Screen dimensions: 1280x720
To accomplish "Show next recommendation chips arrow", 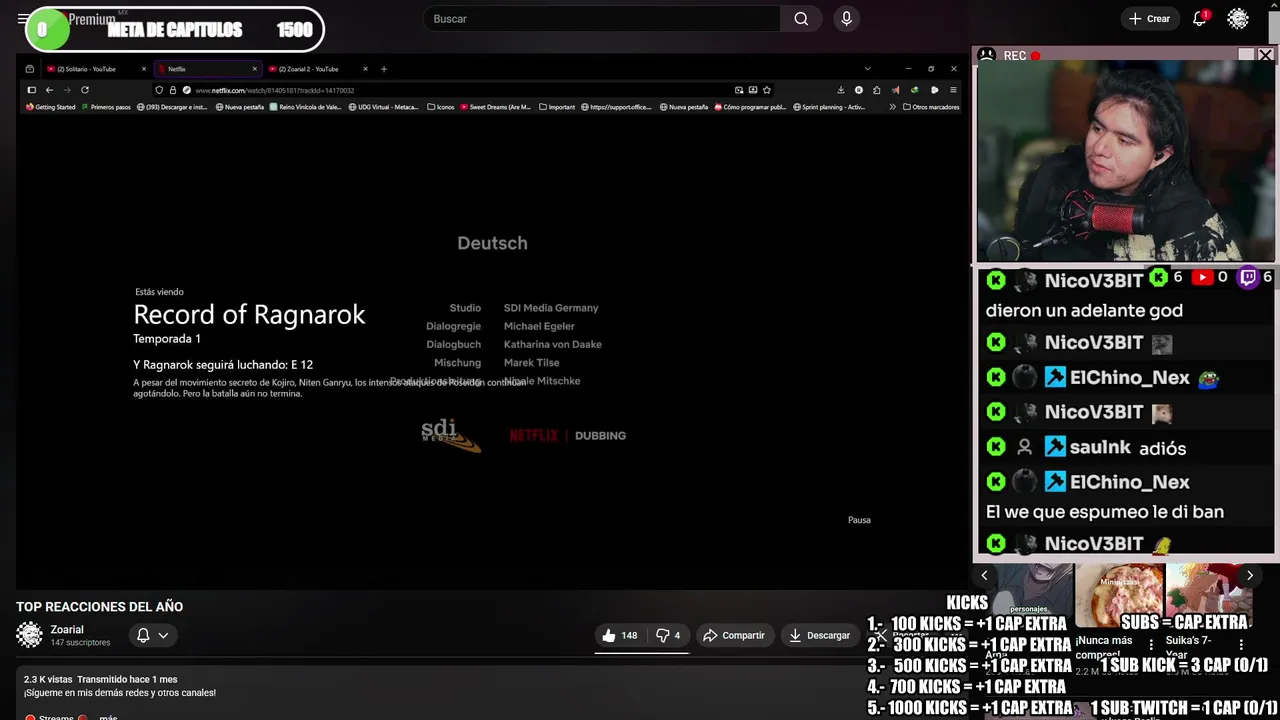I will pos(1249,575).
